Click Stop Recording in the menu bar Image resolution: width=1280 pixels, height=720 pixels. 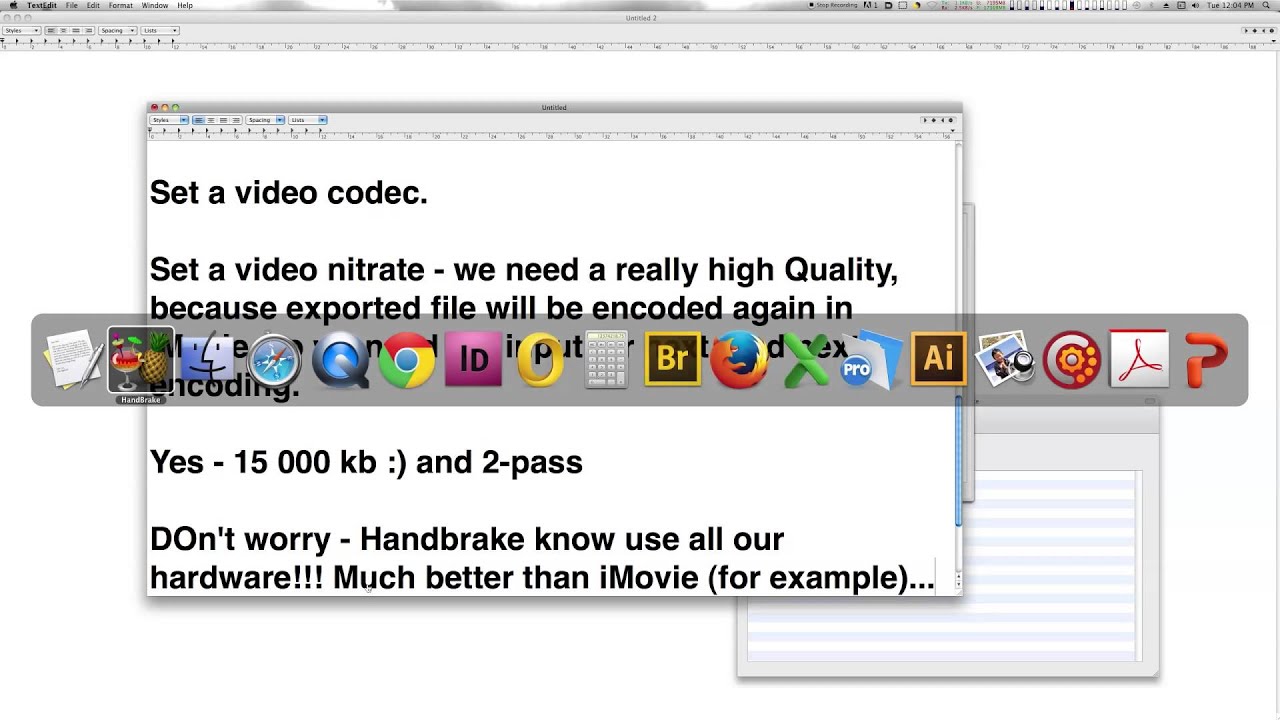click(834, 5)
